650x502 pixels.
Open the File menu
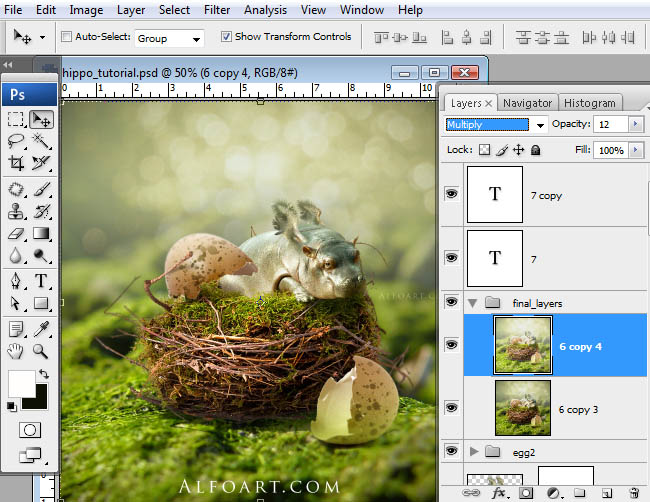13,10
